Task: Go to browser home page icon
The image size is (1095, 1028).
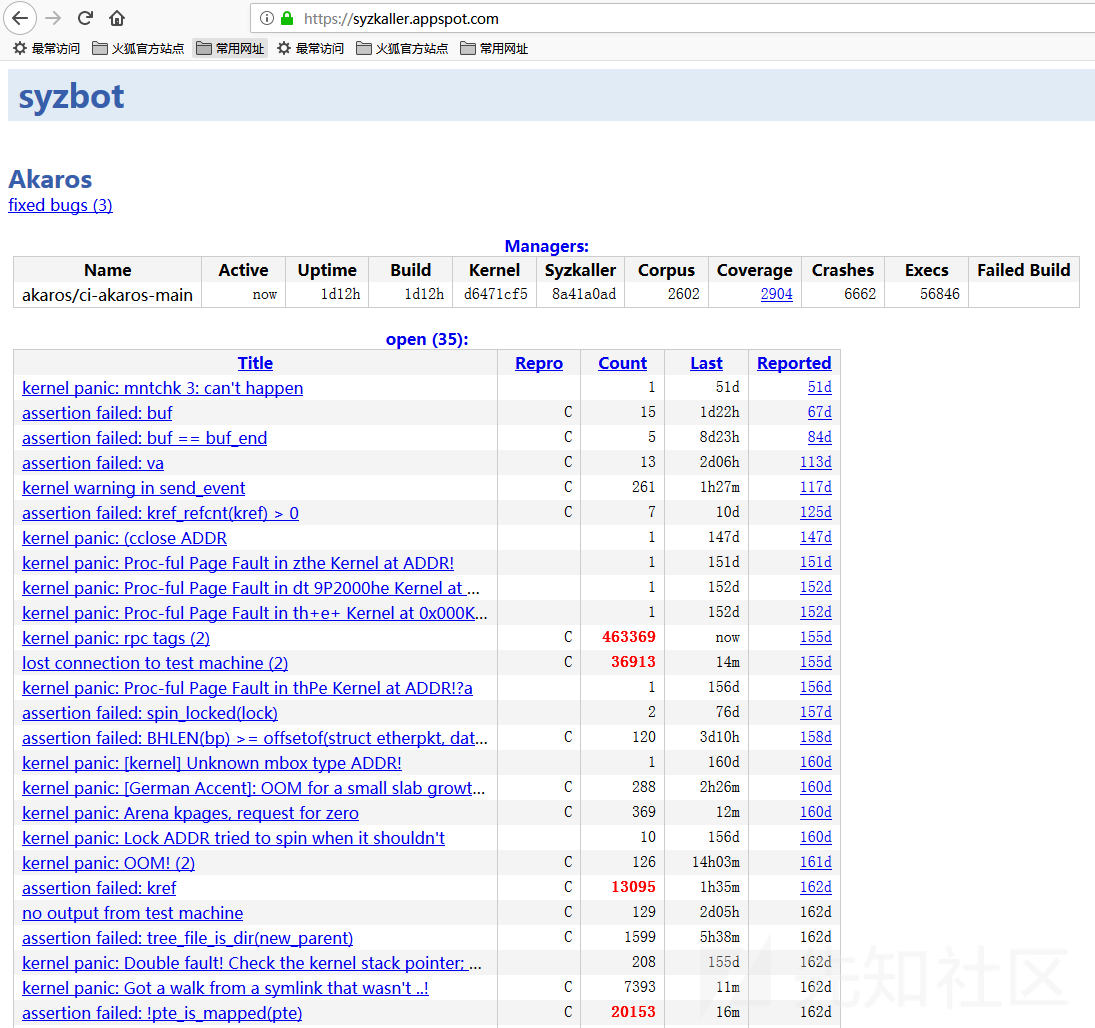Action: pos(117,18)
